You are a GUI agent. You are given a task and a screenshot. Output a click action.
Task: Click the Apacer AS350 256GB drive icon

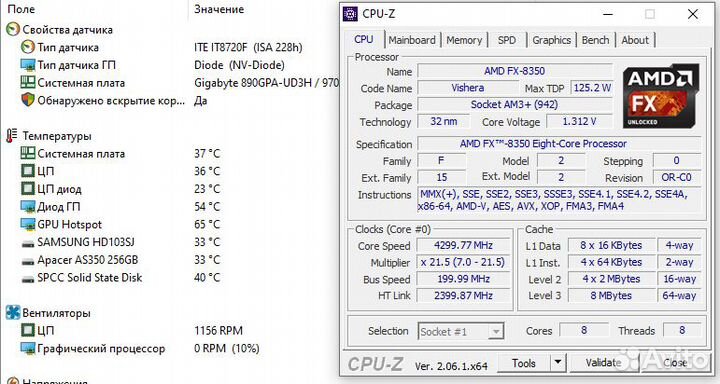(x=28, y=261)
